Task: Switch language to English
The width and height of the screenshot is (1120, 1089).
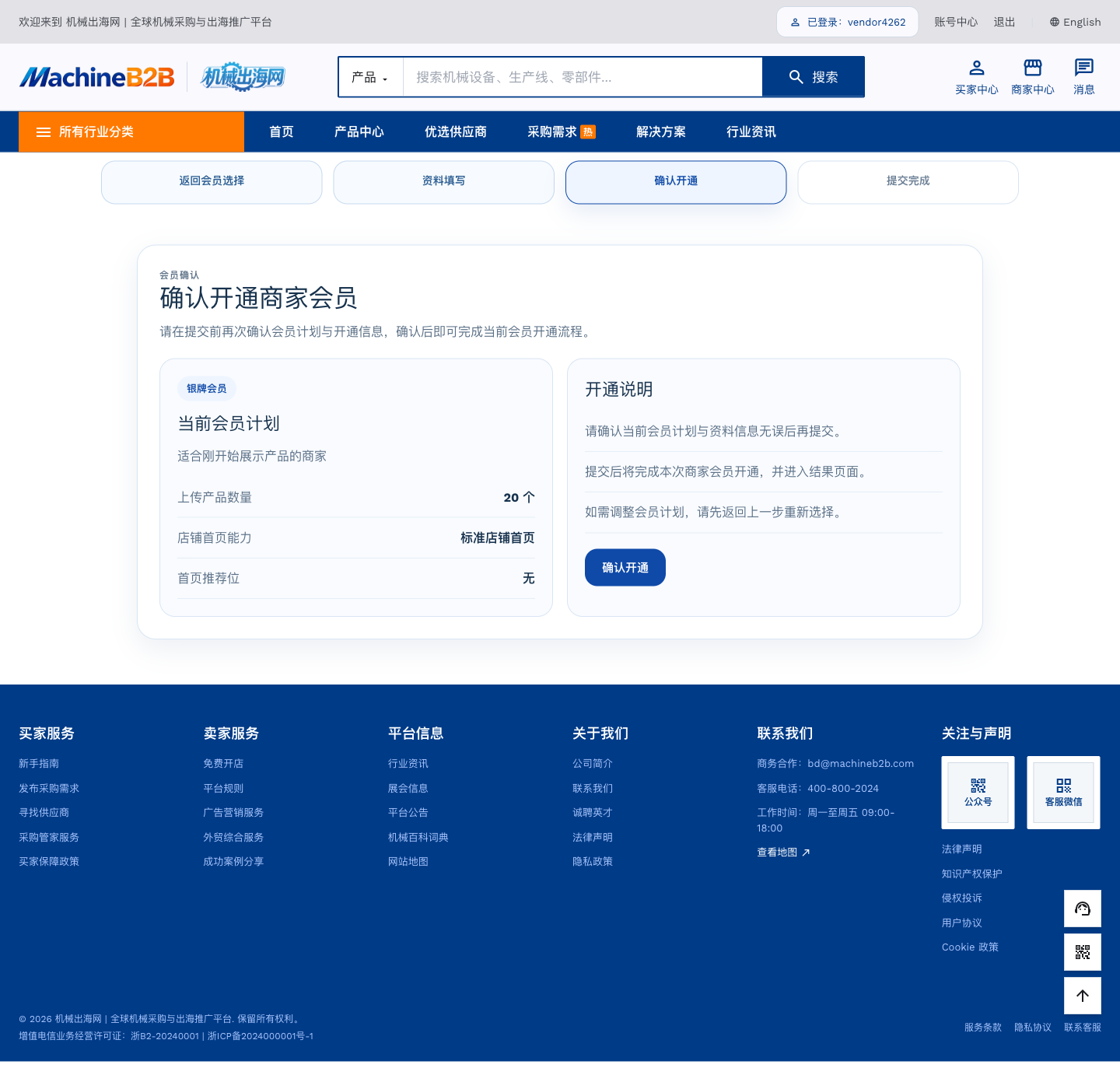Action: click(x=1075, y=22)
